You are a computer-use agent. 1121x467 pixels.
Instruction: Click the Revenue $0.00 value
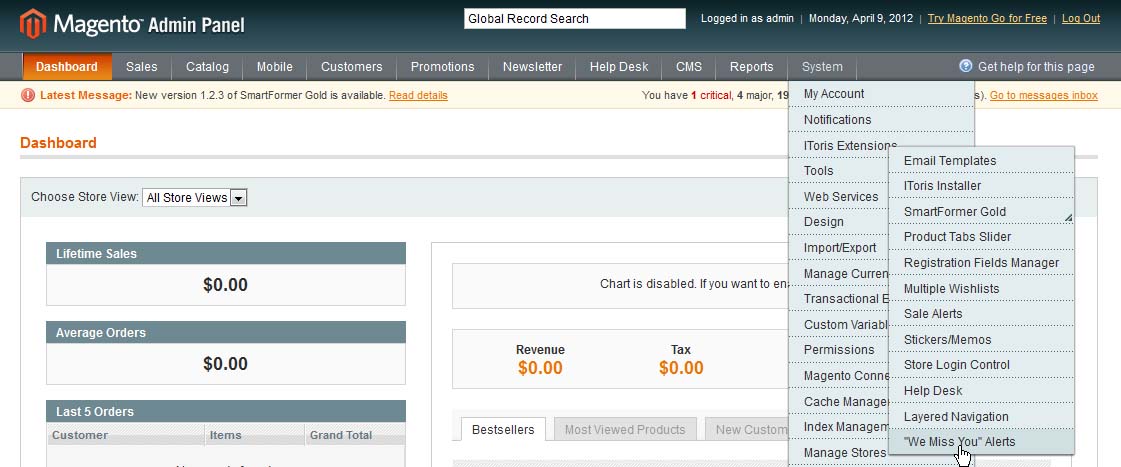pos(540,368)
